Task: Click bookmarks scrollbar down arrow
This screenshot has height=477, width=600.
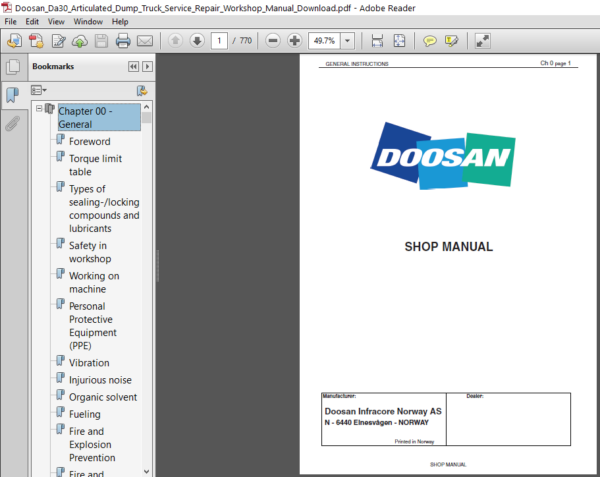Action: (147, 472)
